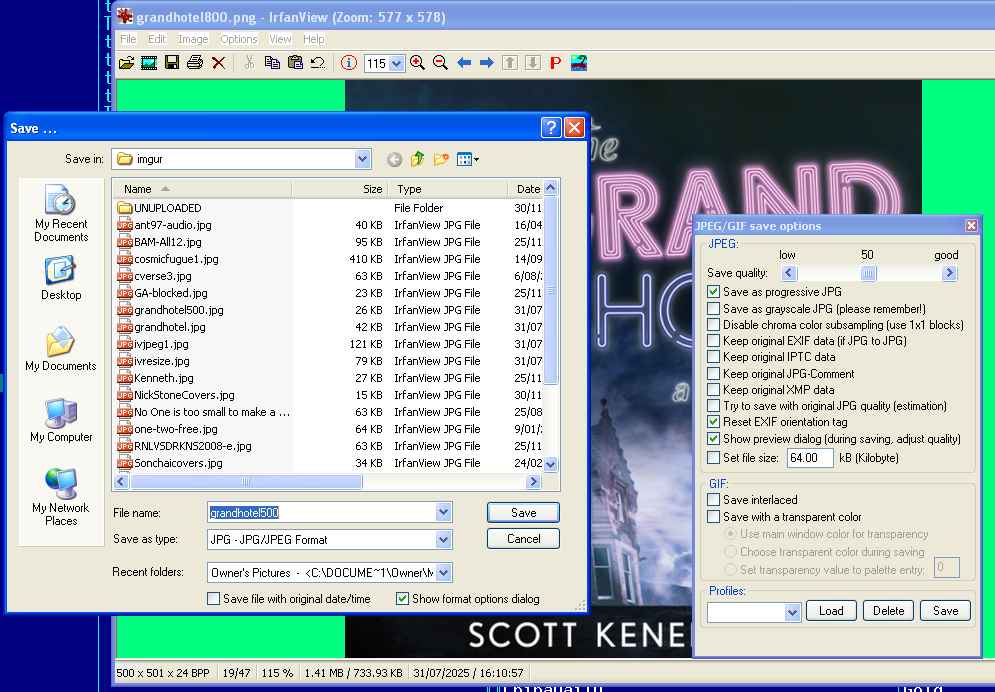Go to previous image with blue left arrow
This screenshot has height=692, width=995.
click(x=464, y=63)
